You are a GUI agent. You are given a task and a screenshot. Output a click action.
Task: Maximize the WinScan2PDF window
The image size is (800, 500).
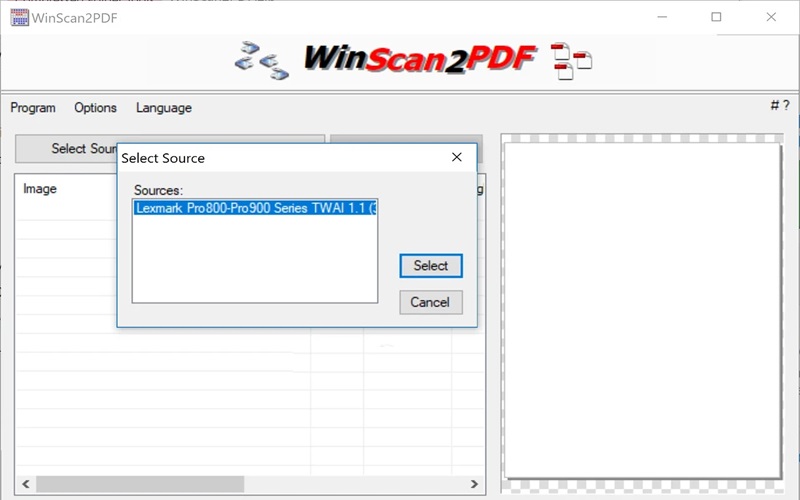(716, 17)
